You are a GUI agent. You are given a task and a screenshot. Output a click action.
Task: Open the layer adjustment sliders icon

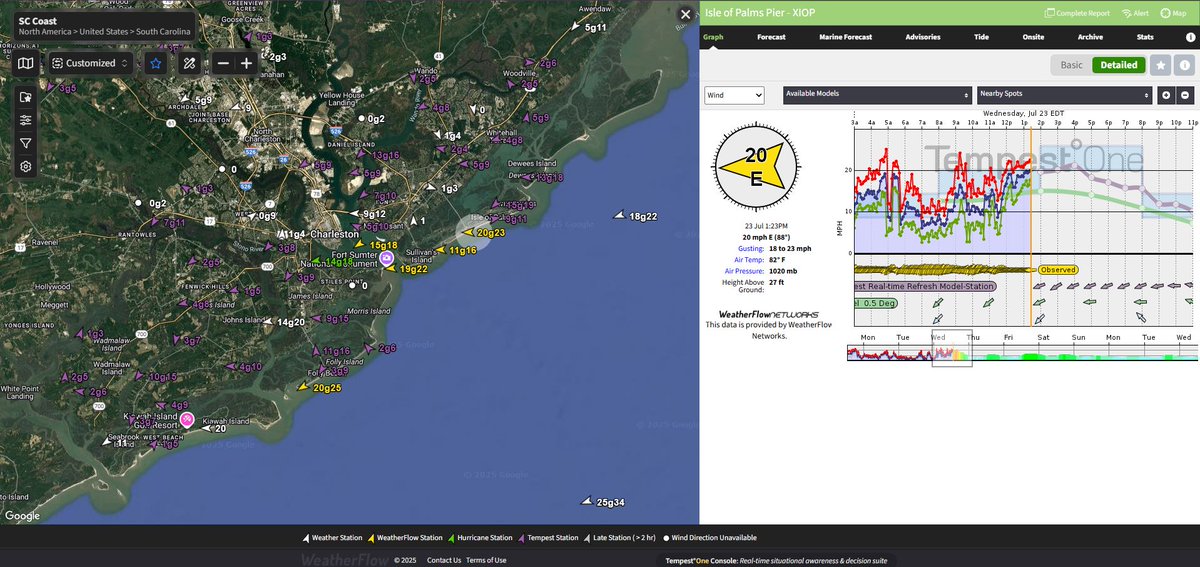[26, 120]
